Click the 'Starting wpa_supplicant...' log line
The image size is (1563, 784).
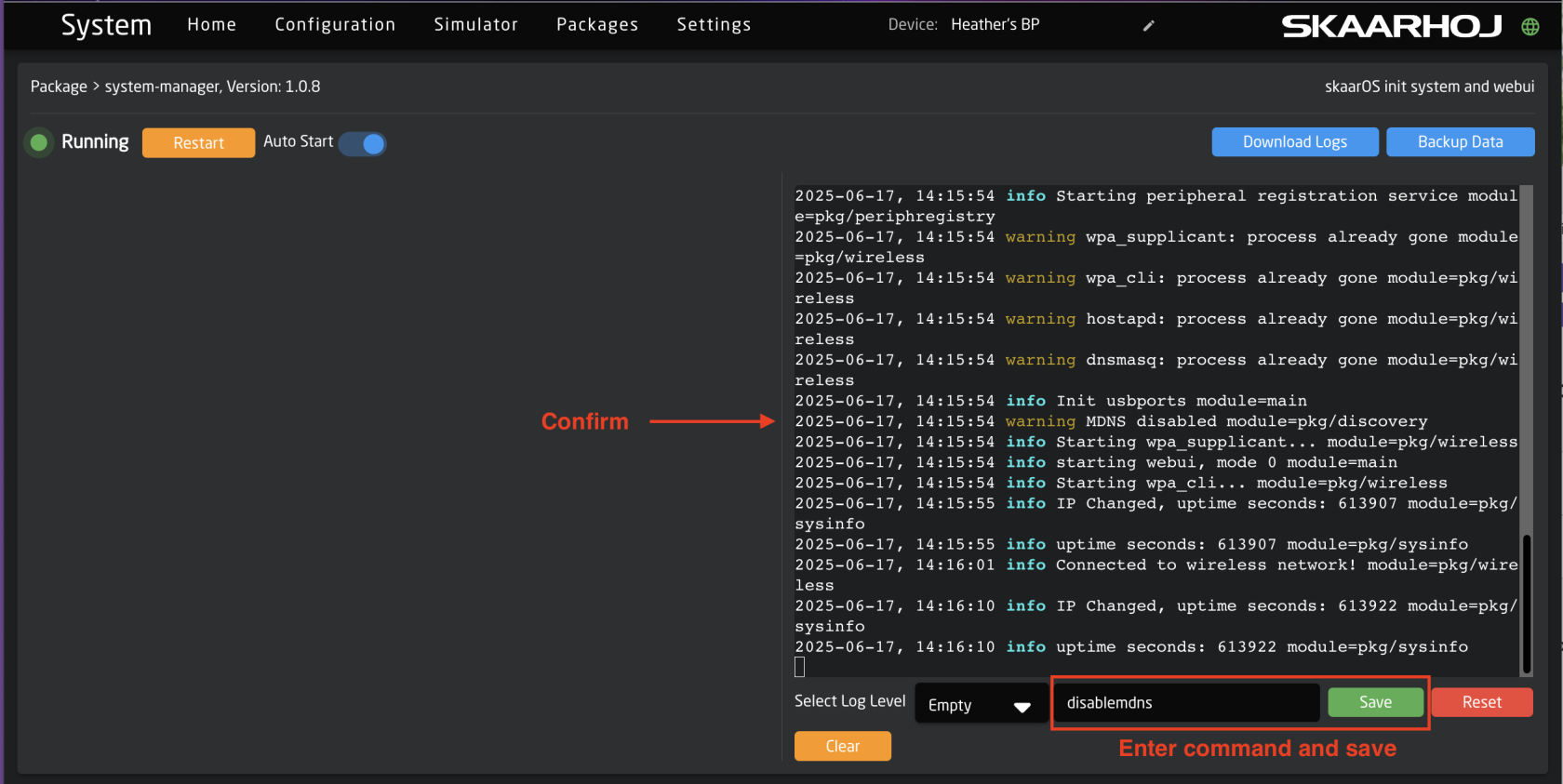tap(1156, 442)
